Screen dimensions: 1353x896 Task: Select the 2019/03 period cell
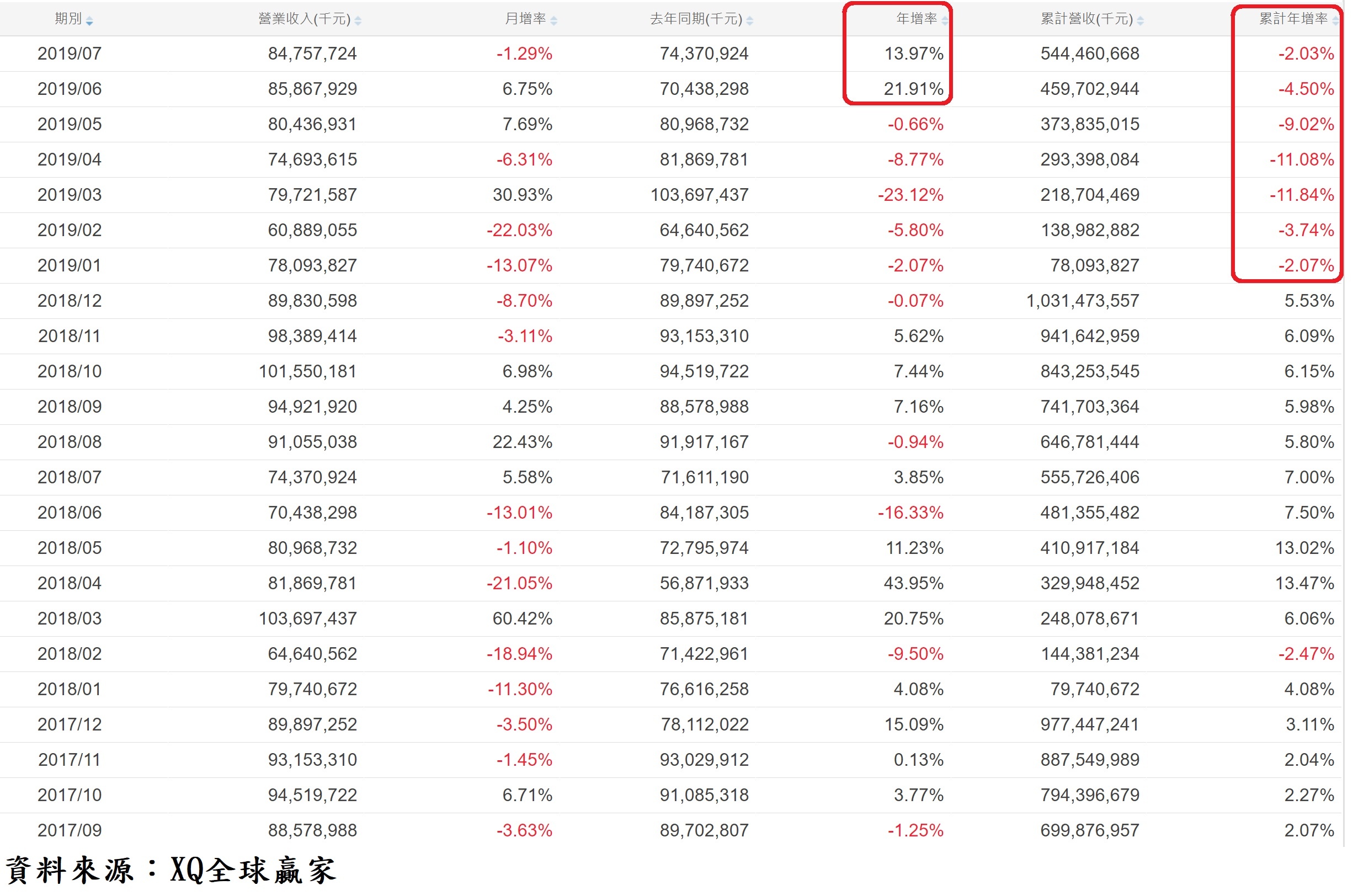(x=70, y=195)
